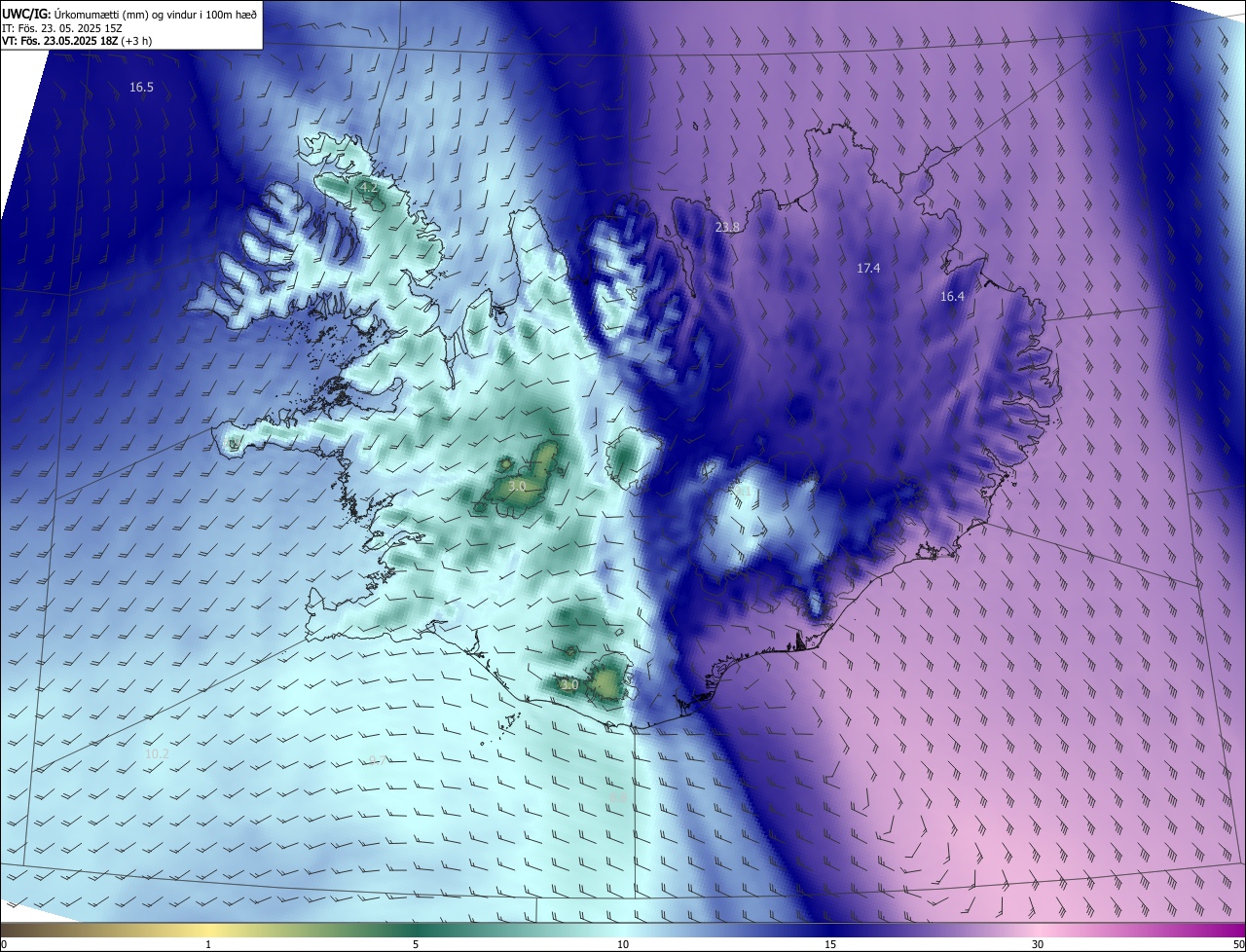The image size is (1246, 952).
Task: Click the 16.5 value label
Action: pyautogui.click(x=141, y=88)
